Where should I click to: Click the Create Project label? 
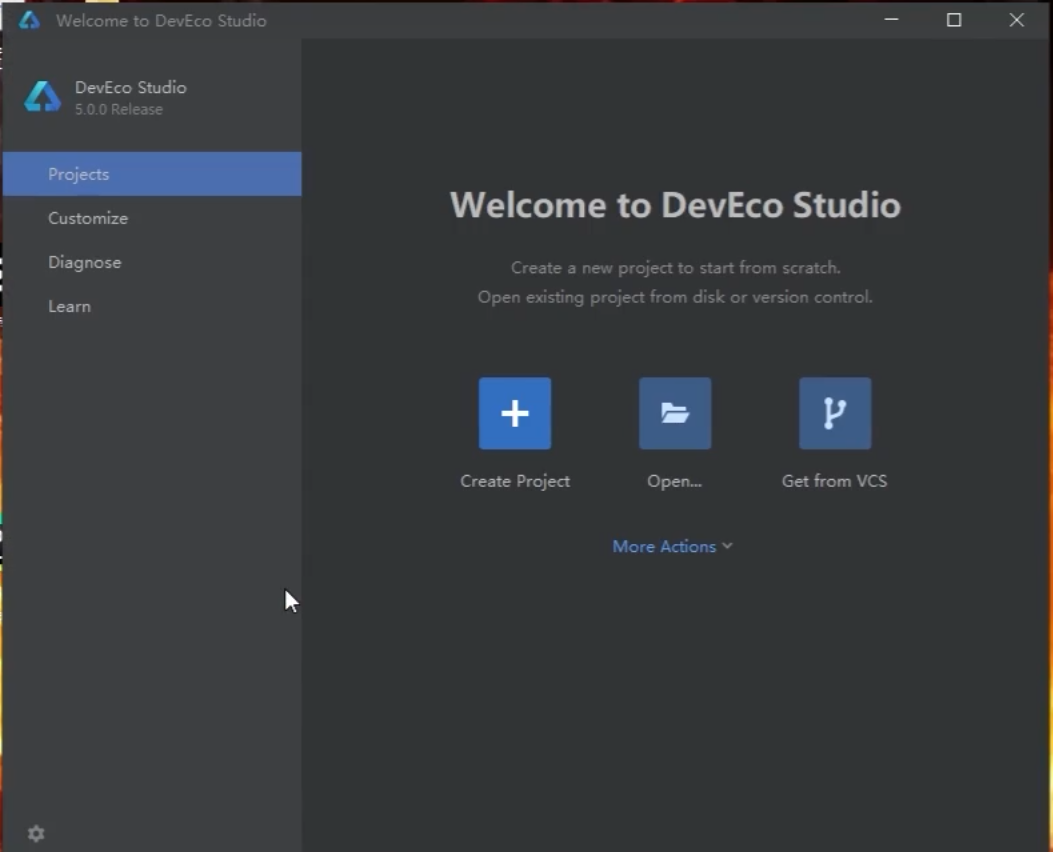click(x=515, y=481)
